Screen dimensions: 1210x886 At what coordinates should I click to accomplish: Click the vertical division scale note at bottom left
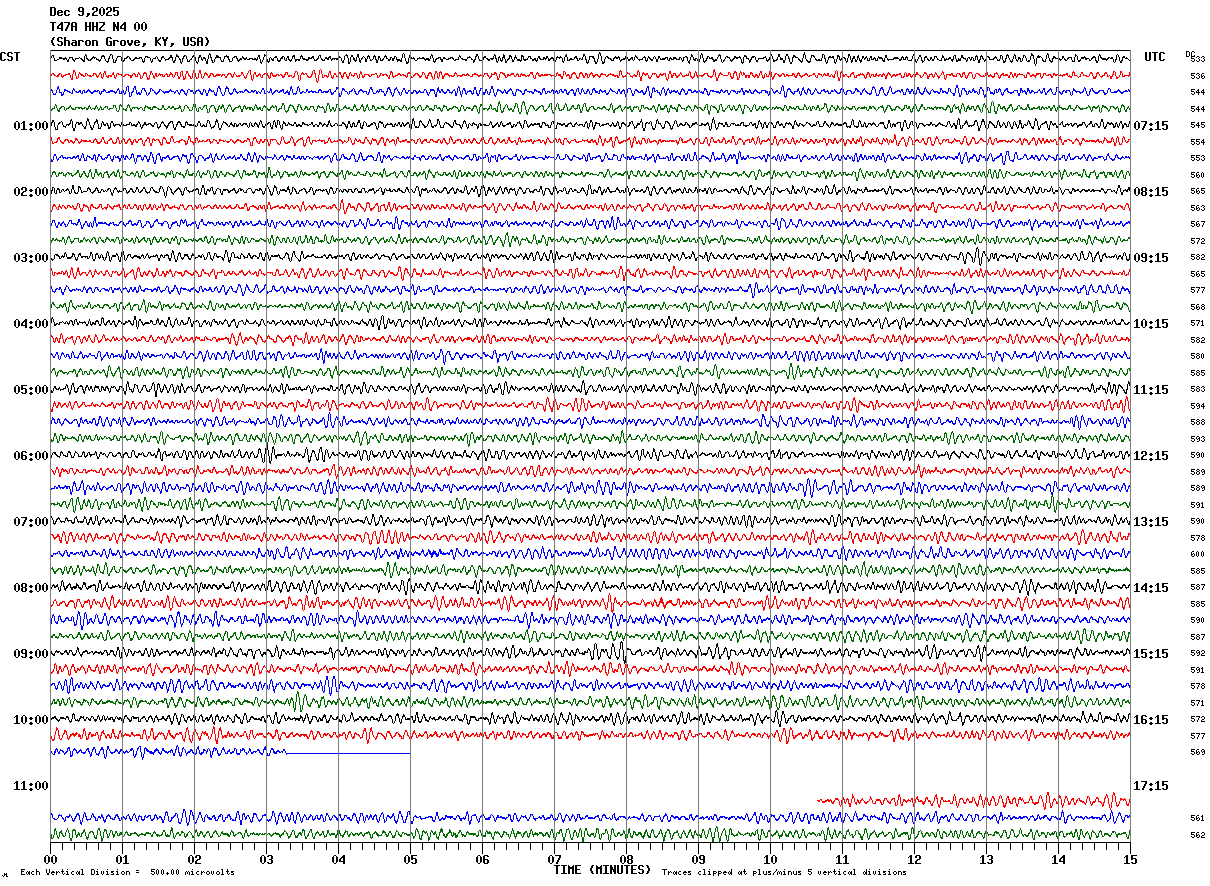coord(127,873)
